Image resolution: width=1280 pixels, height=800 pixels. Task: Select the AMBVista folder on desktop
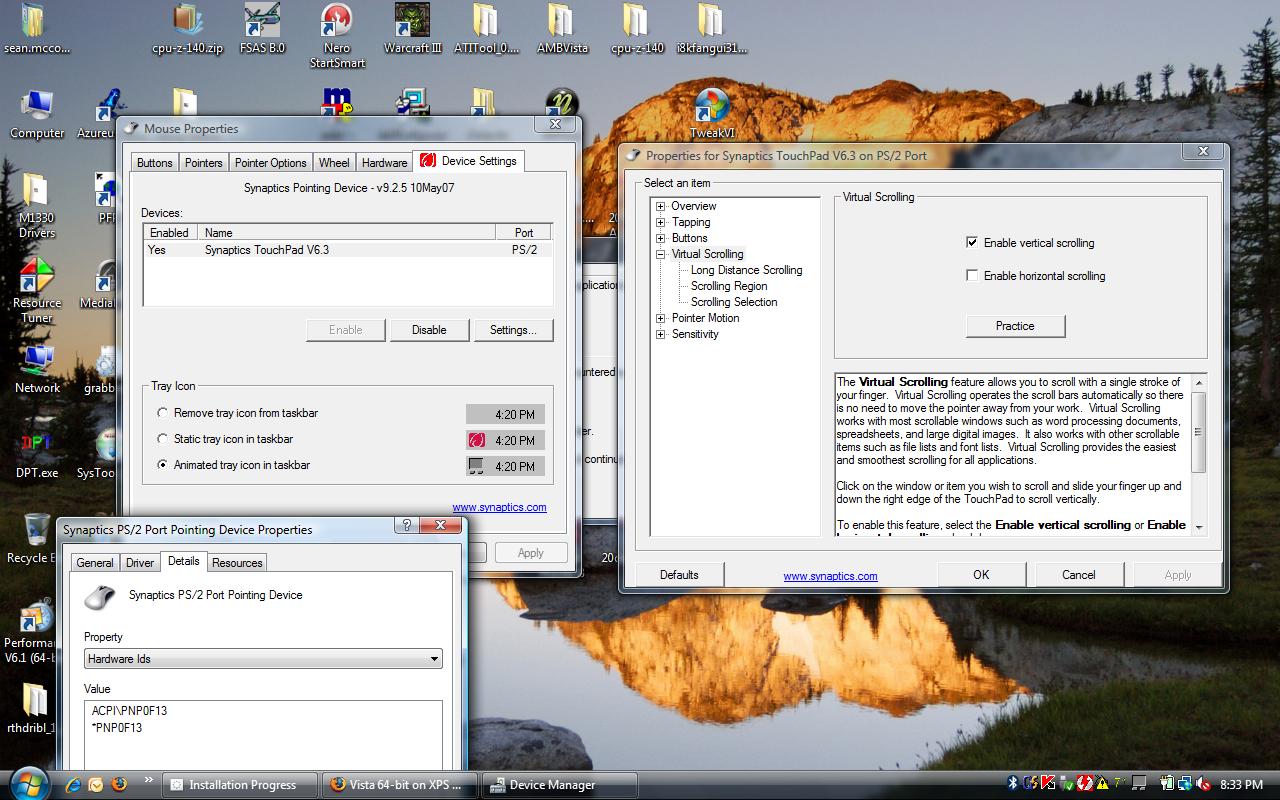562,29
